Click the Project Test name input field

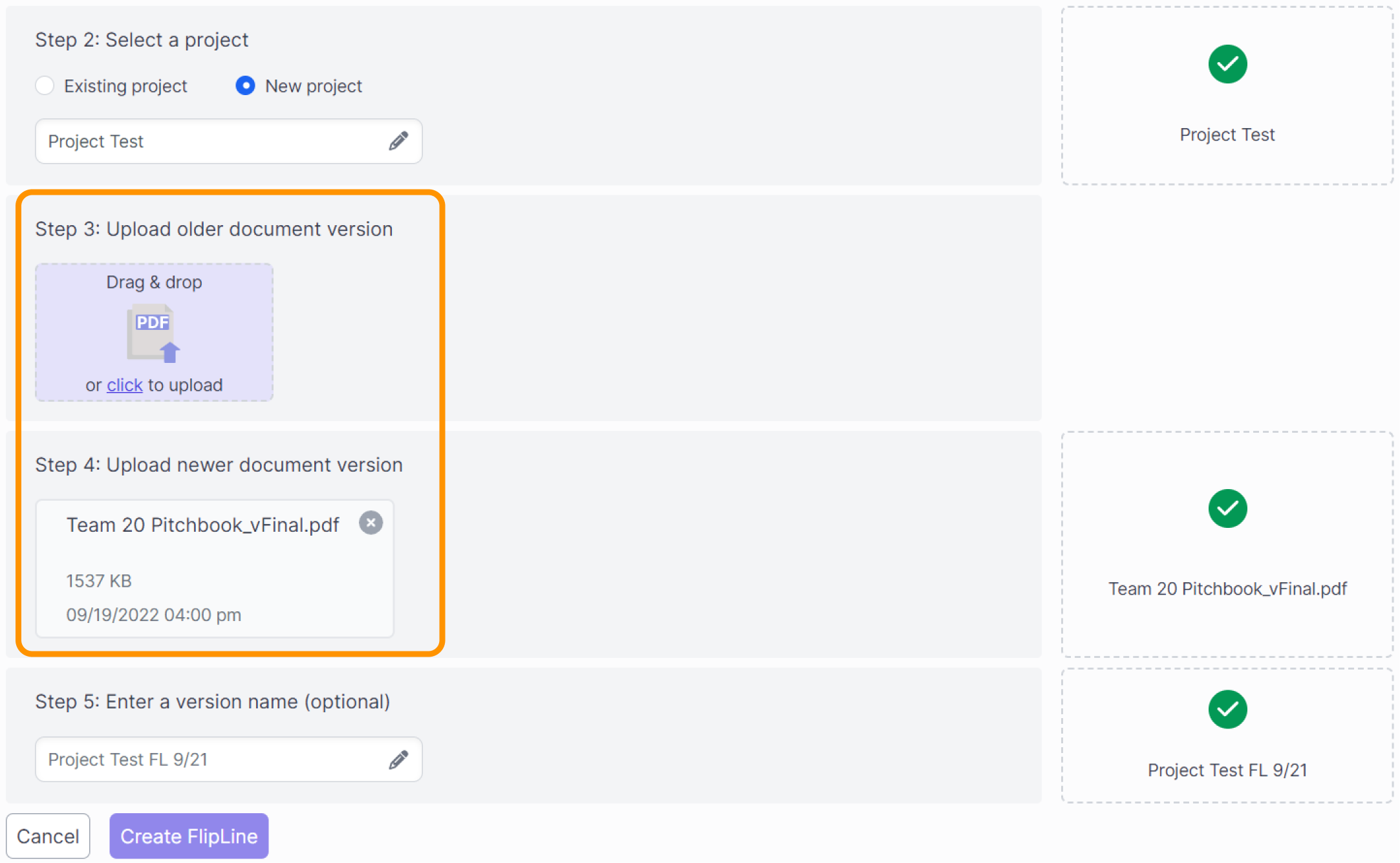[228, 141]
